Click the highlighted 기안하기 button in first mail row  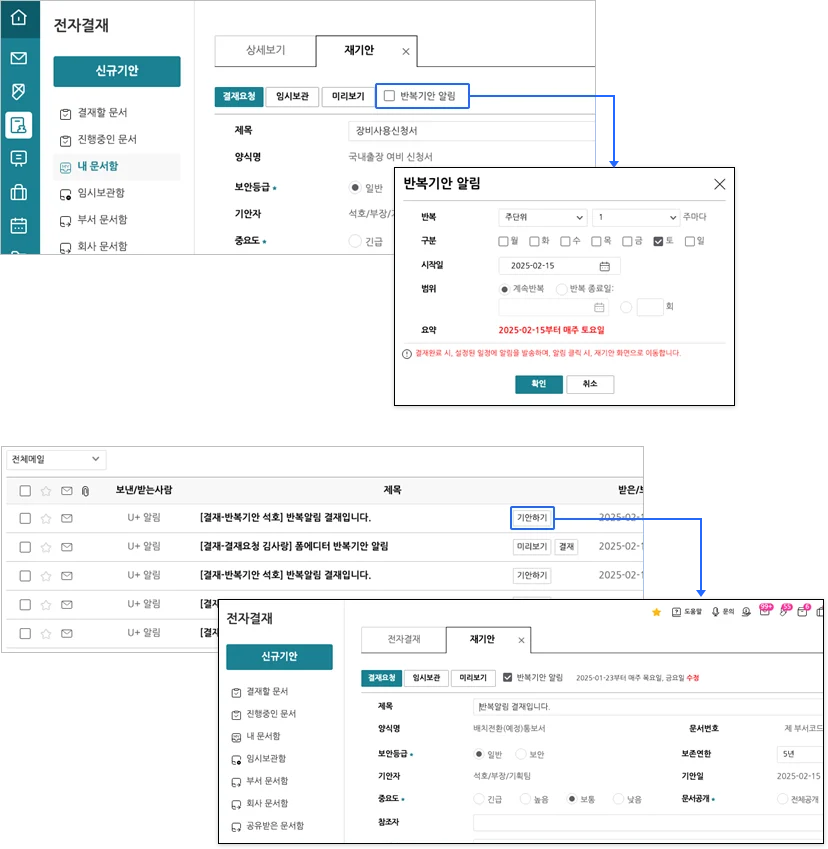tap(531, 518)
